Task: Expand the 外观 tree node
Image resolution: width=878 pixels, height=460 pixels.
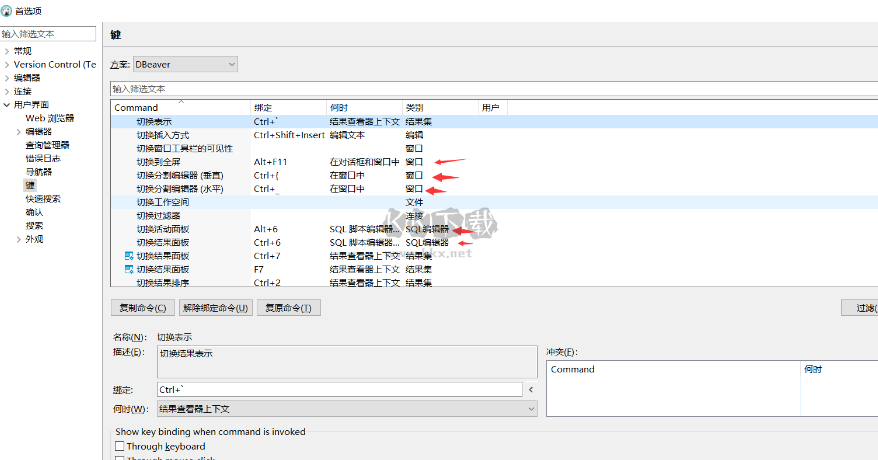Action: (19, 240)
